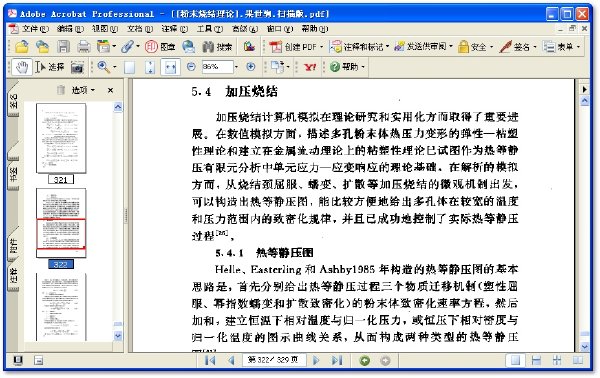The height and width of the screenshot is (378, 600).
Task: Open the 高级 menu
Action: click(245, 29)
